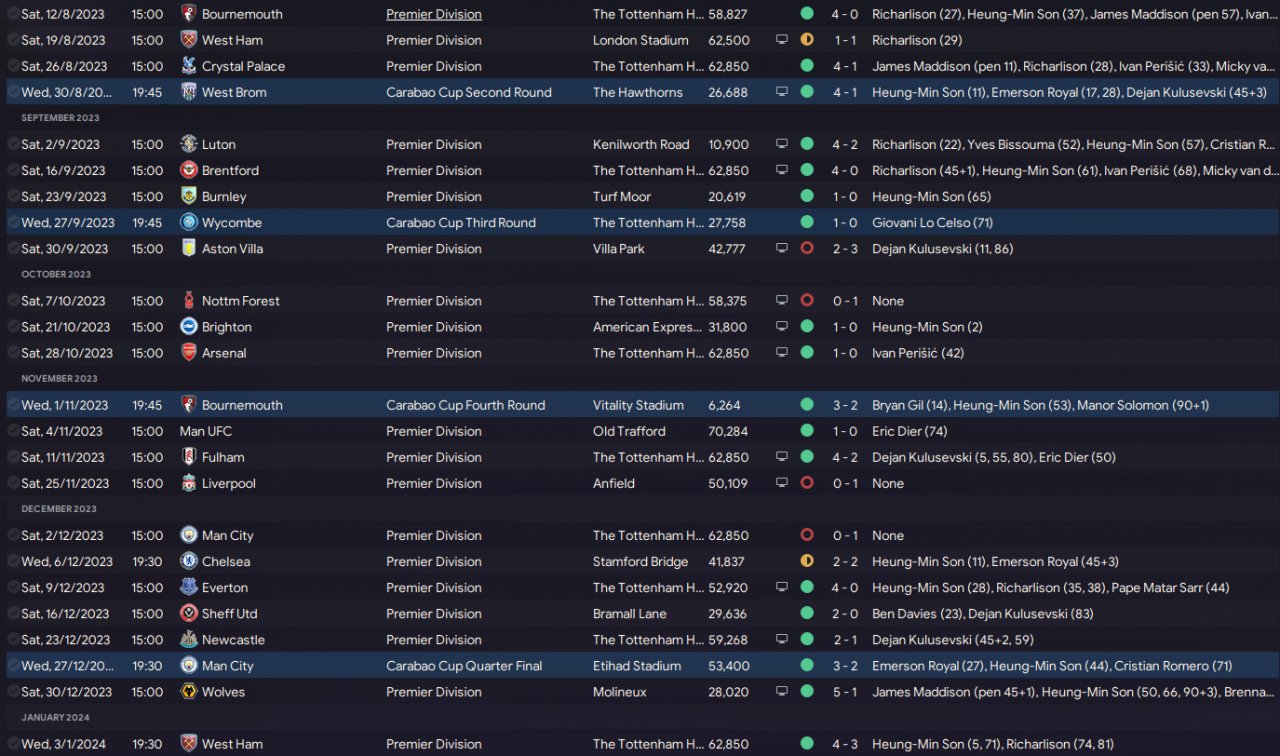The width and height of the screenshot is (1280, 756).
Task: Click the West Brom club badge
Action: coord(188,92)
